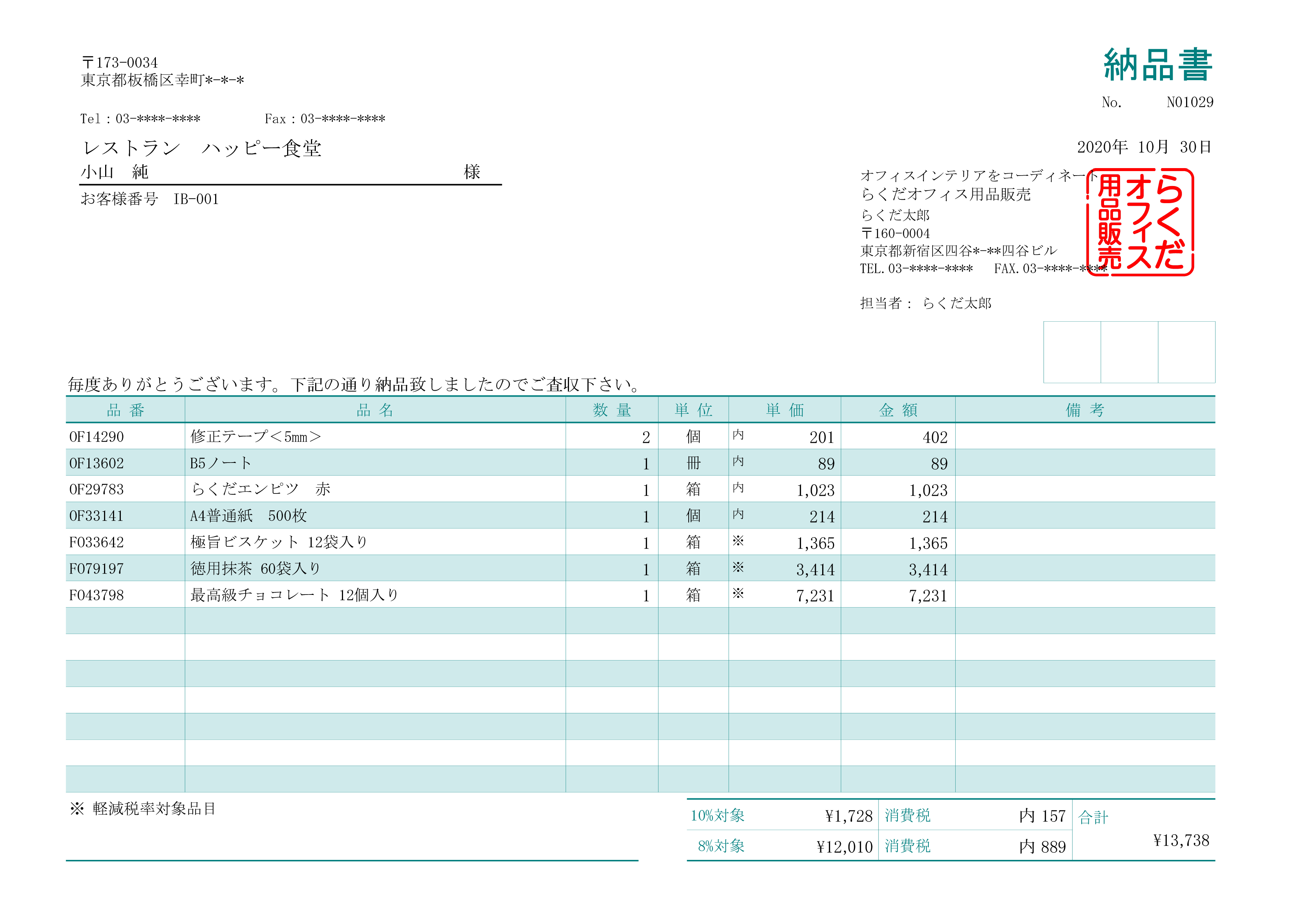Image resolution: width=1308 pixels, height=924 pixels.
Task: Click the item A4普通紙 500枚
Action: point(248,516)
